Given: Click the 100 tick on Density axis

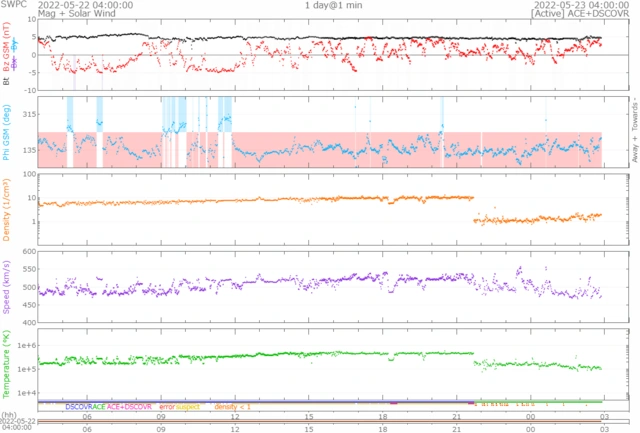Looking at the screenshot, I should coord(29,174).
